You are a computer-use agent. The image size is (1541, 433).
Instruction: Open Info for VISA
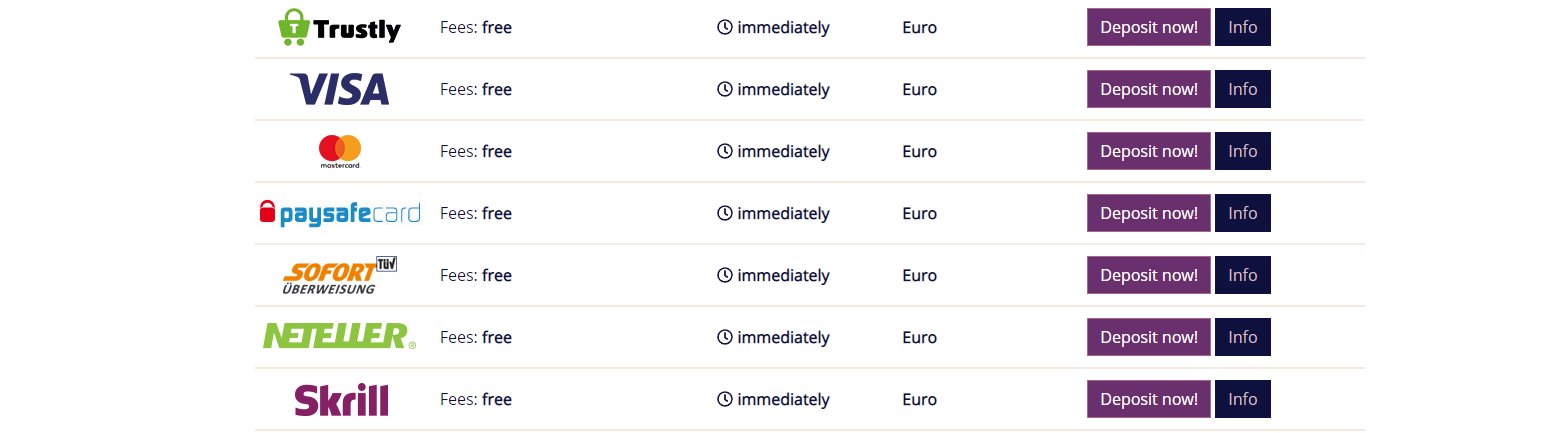1243,89
